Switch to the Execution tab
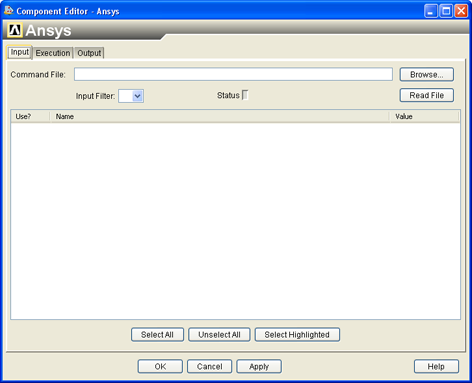The image size is (472, 383). pyautogui.click(x=53, y=53)
